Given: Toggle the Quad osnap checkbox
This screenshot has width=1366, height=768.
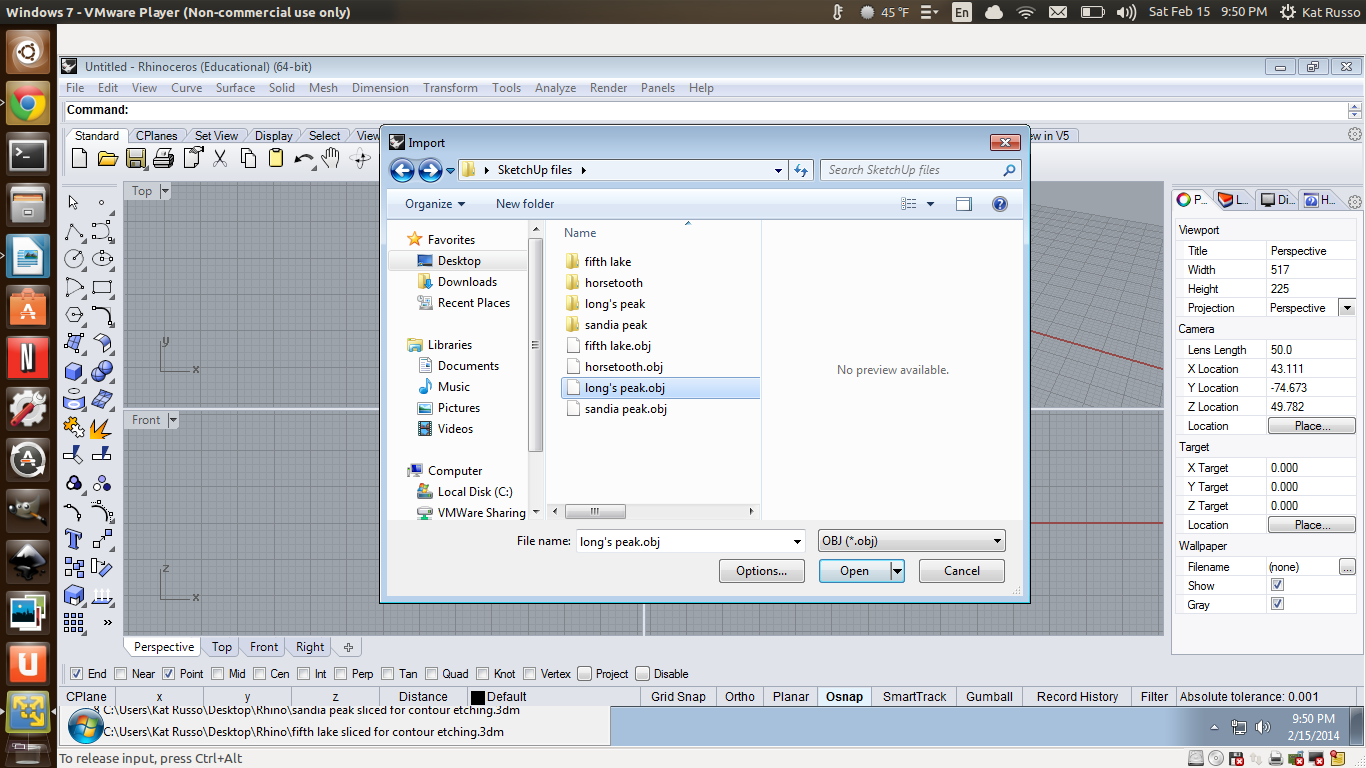Looking at the screenshot, I should coord(431,673).
